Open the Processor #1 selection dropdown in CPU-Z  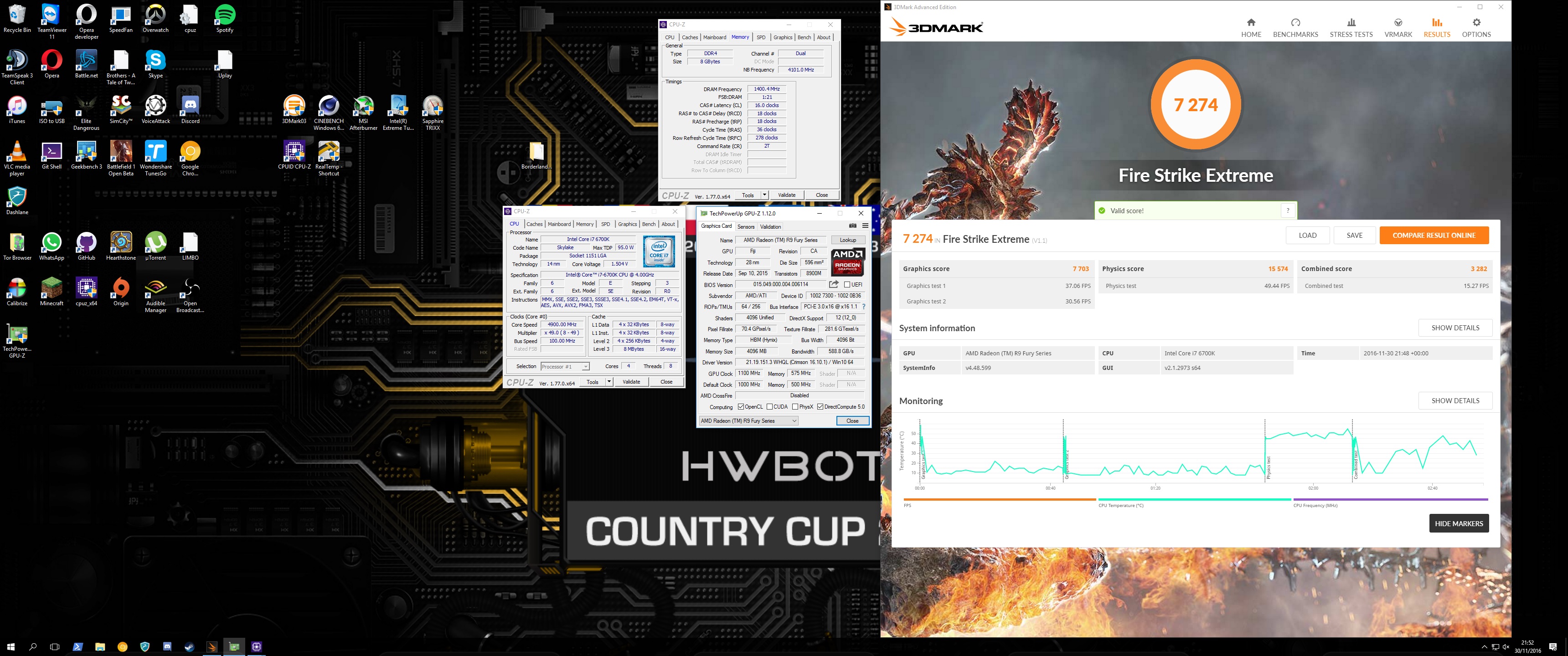[x=565, y=366]
